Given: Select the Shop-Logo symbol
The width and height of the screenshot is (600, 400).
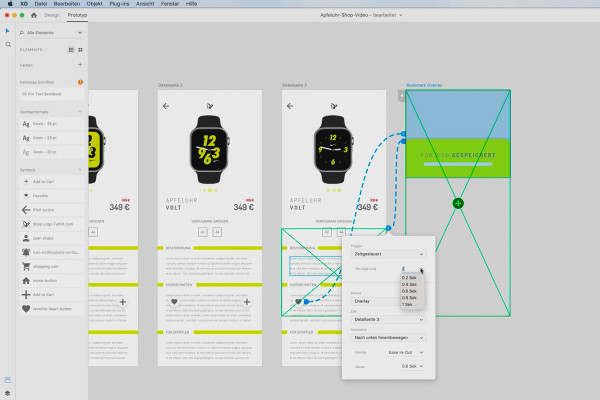Looking at the screenshot, I should point(51,224).
